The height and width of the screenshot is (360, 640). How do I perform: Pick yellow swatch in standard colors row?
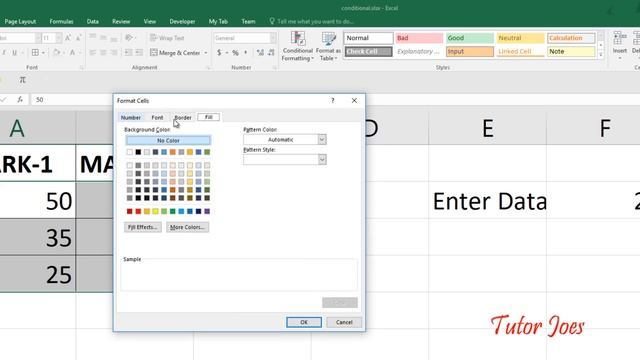click(x=155, y=211)
